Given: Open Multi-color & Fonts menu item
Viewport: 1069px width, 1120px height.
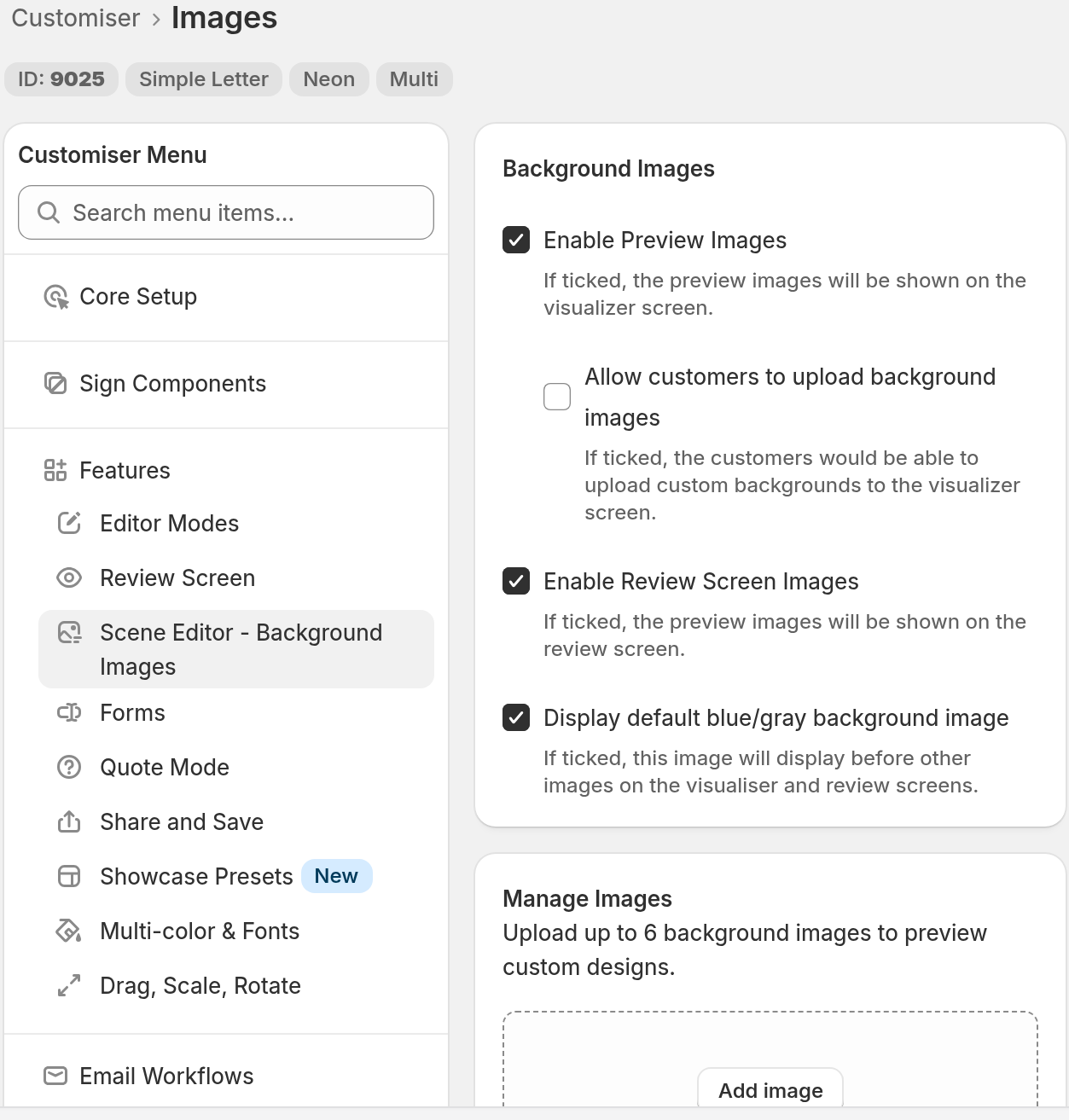Looking at the screenshot, I should coord(236,931).
